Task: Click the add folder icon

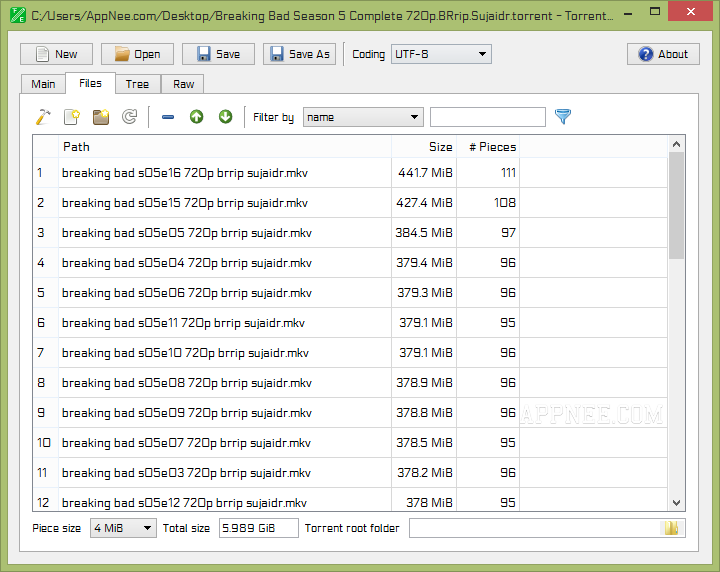Action: point(101,117)
